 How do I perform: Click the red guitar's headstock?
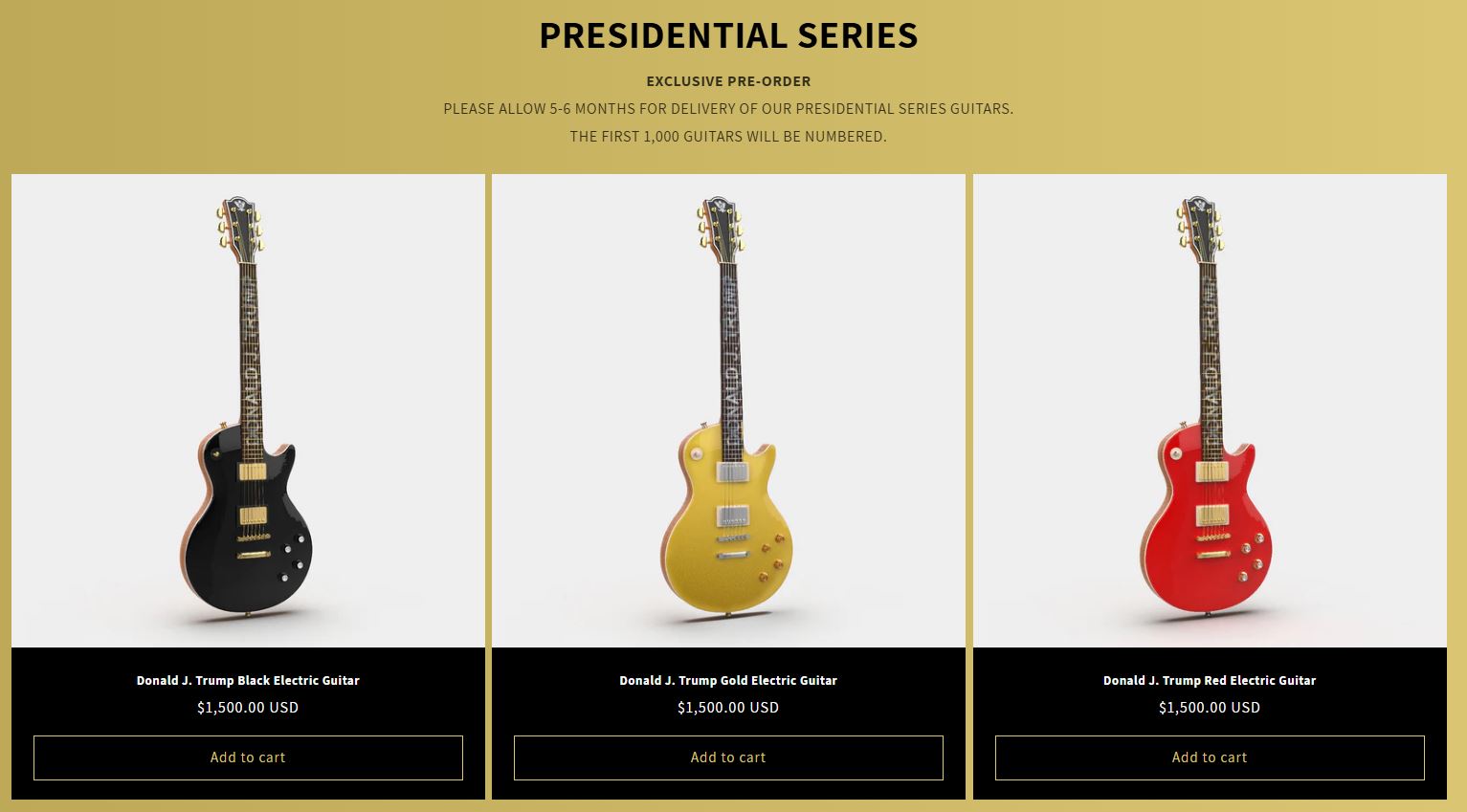(1200, 223)
